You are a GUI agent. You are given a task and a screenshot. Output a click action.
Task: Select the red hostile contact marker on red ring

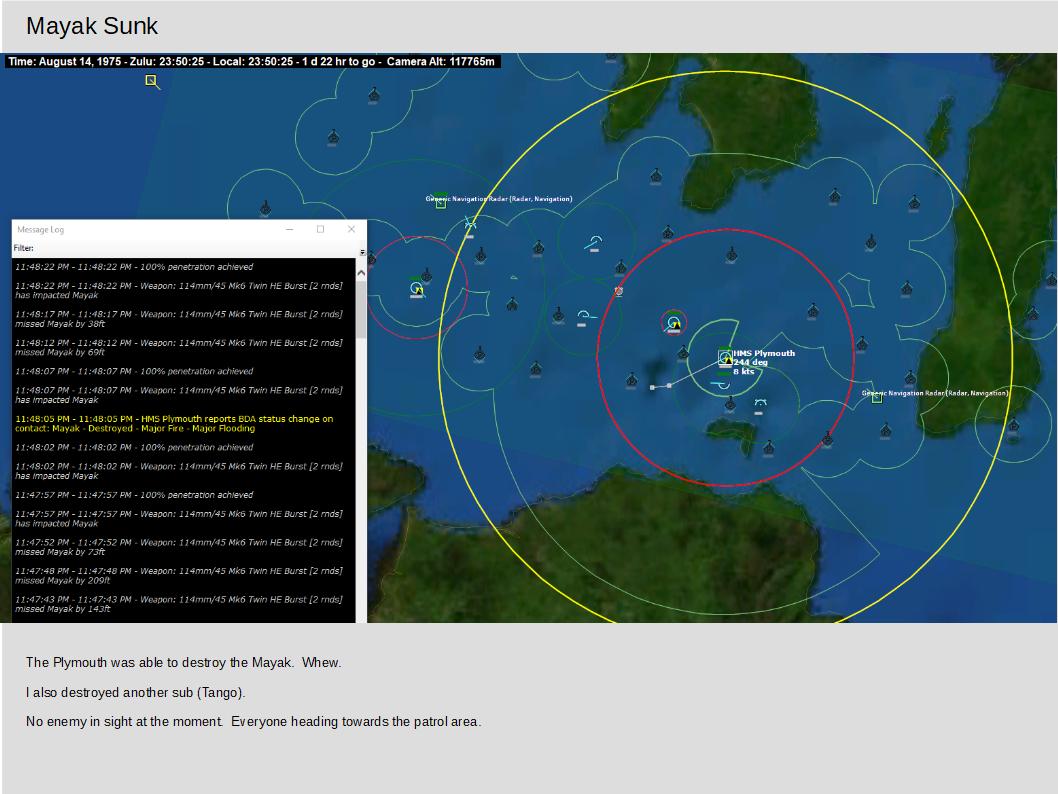pos(619,291)
